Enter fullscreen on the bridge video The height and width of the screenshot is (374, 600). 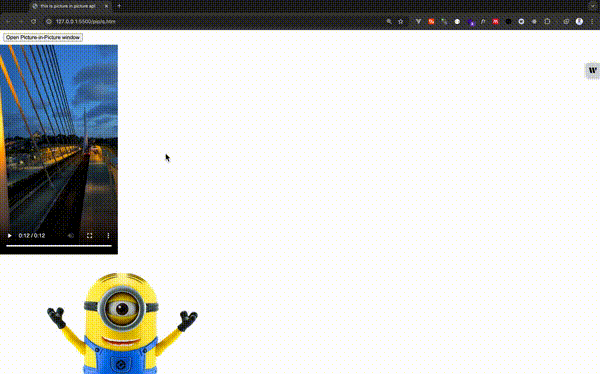(90, 235)
